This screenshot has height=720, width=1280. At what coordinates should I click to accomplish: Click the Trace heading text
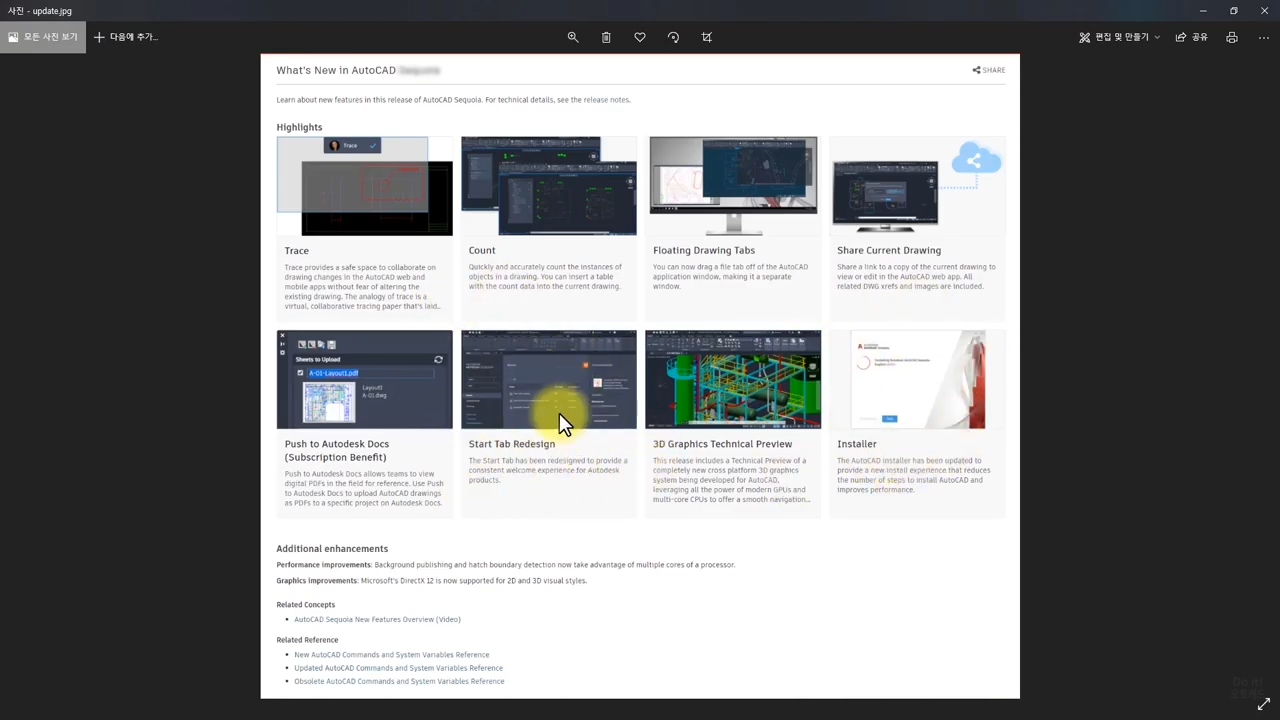click(x=296, y=251)
